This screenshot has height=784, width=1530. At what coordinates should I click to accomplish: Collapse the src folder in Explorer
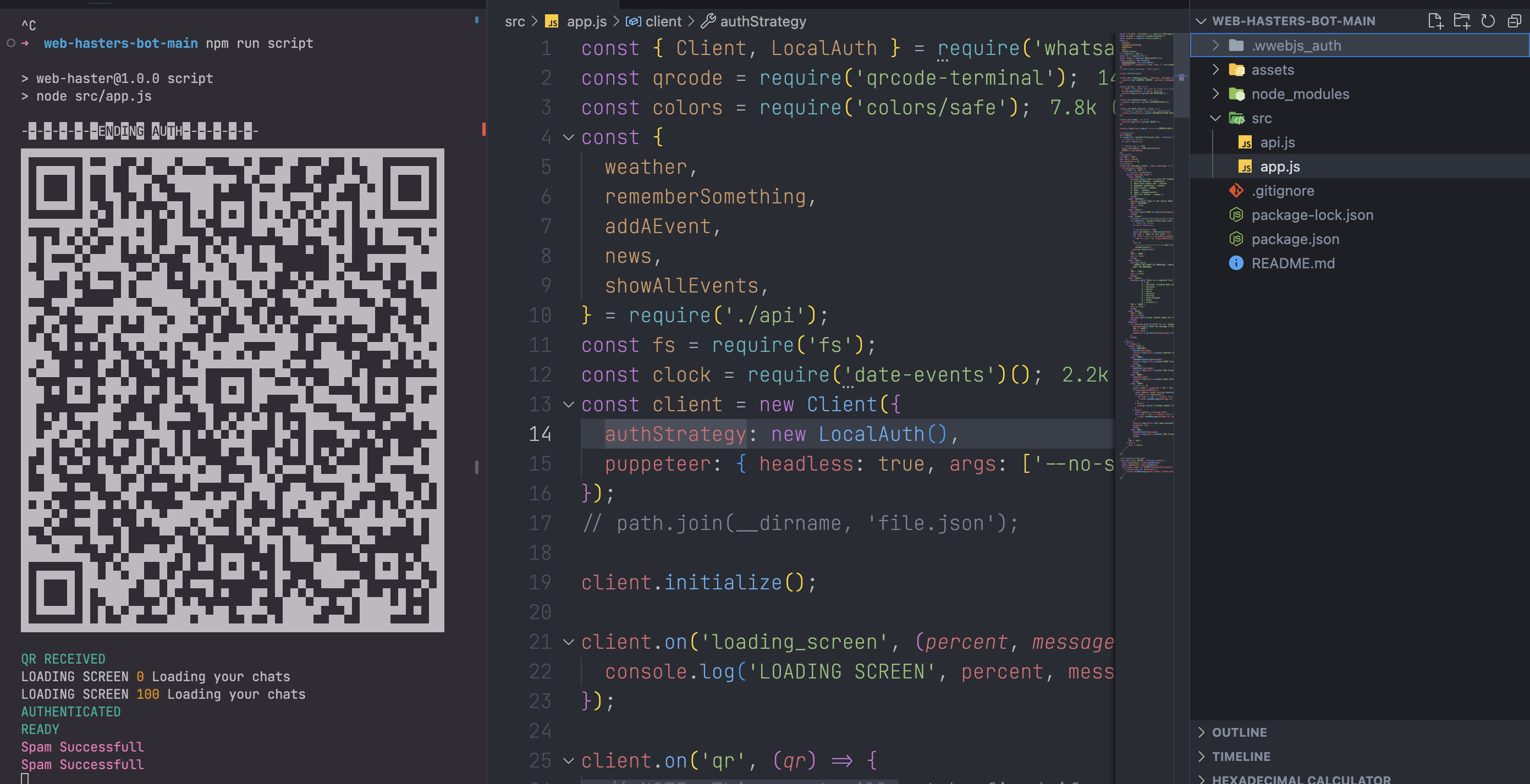point(1215,118)
